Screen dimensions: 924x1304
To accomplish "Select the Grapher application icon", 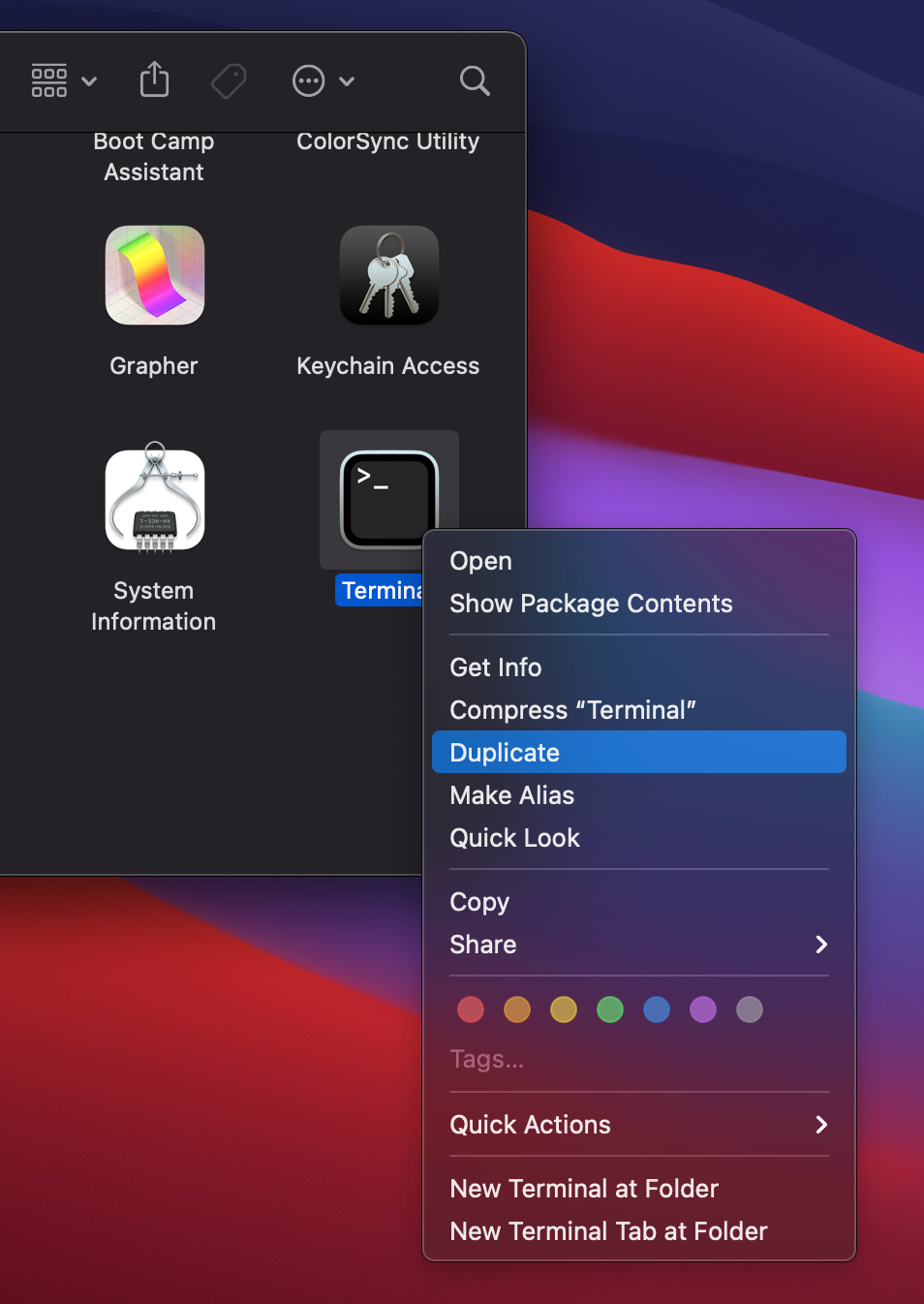I will (x=154, y=275).
